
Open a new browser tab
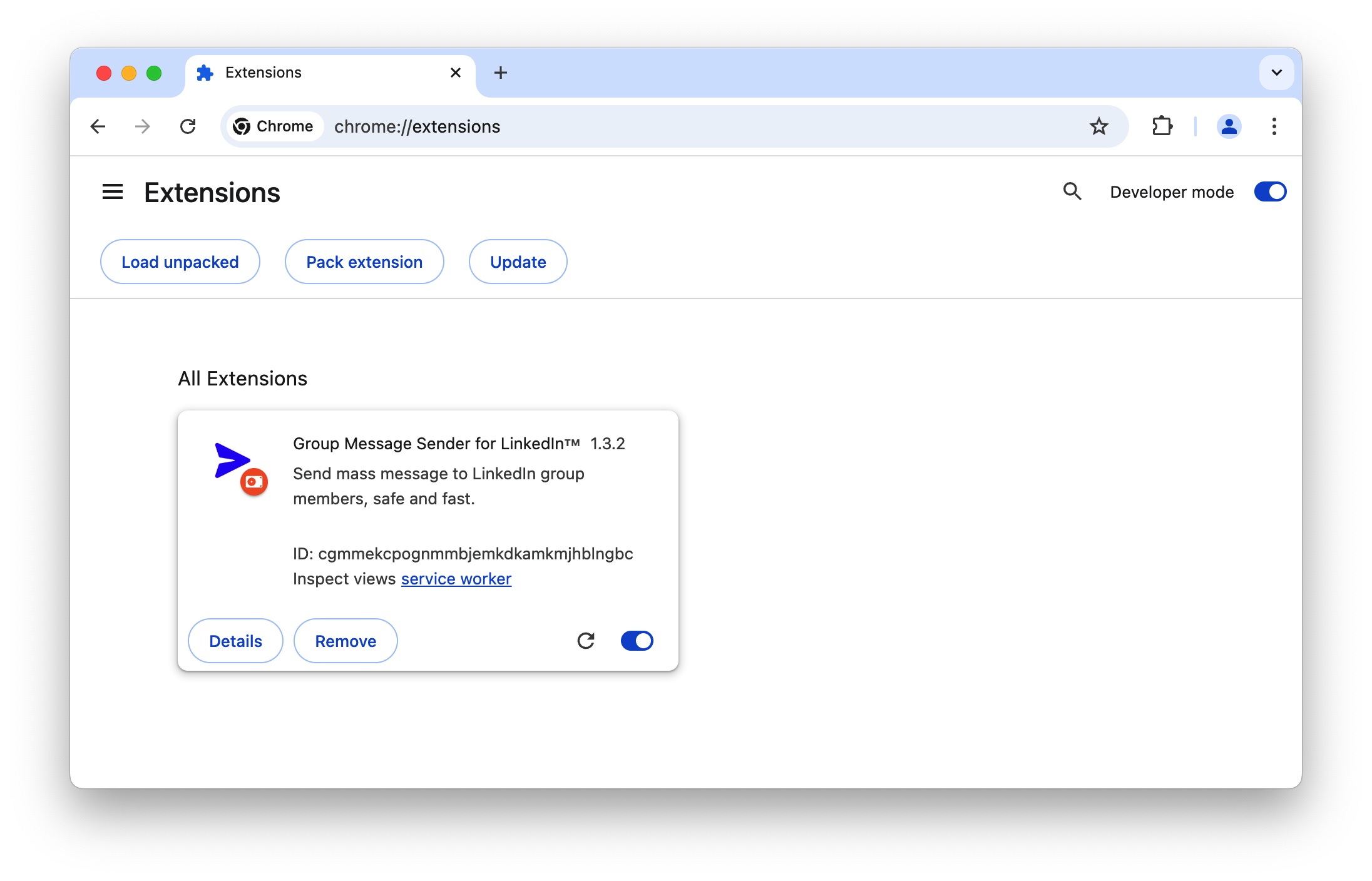(x=500, y=73)
